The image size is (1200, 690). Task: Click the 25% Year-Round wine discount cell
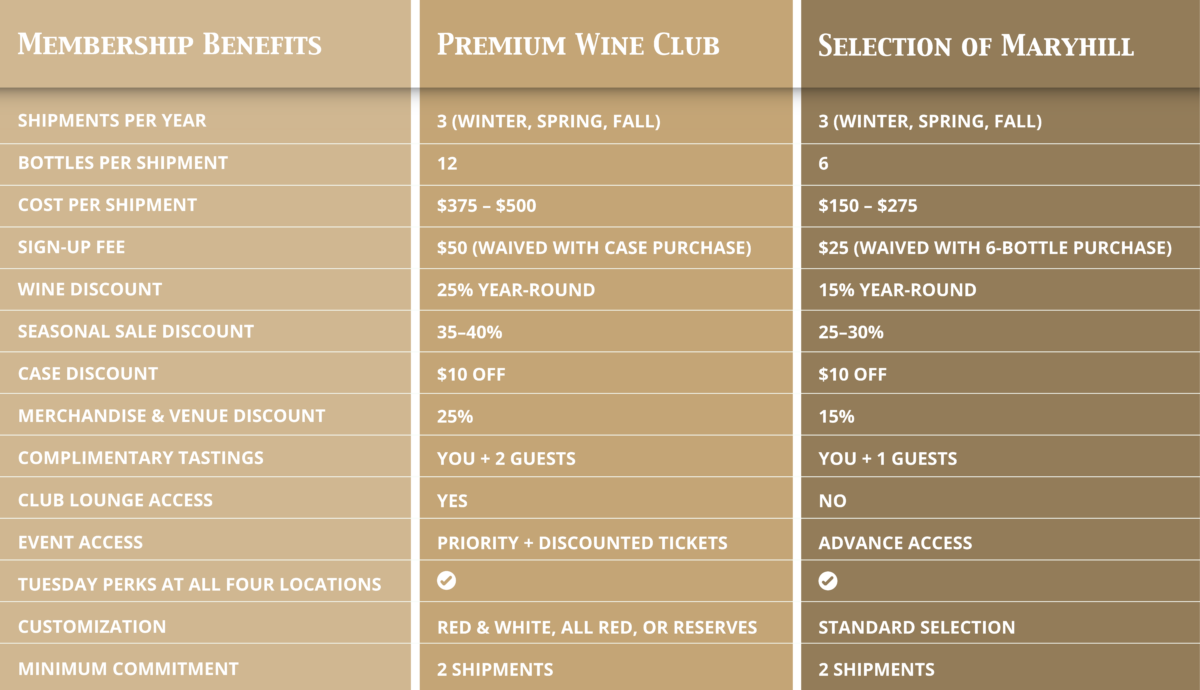coord(516,289)
